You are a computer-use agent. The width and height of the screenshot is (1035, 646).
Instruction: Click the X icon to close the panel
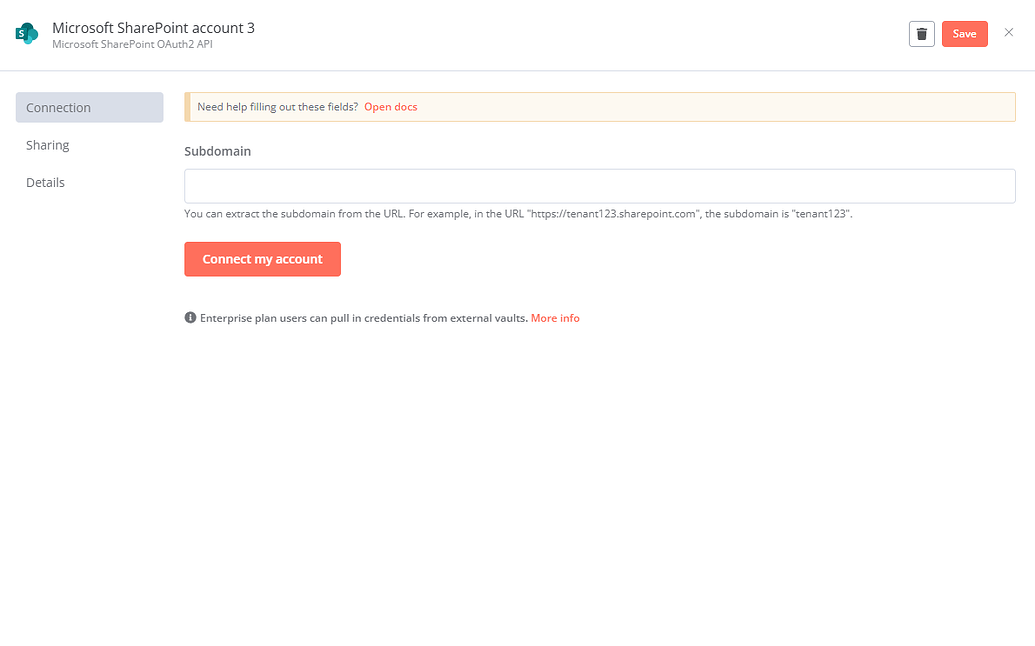click(x=1009, y=33)
